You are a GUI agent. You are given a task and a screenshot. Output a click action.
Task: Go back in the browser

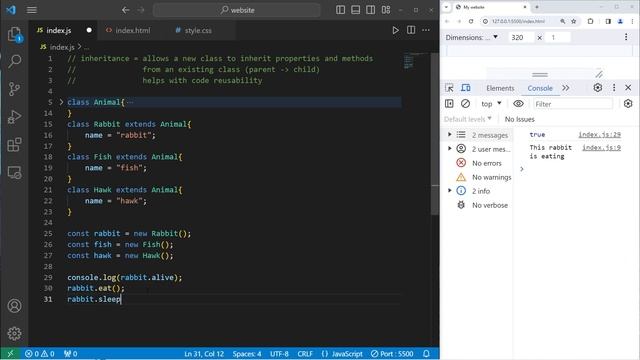click(447, 21)
